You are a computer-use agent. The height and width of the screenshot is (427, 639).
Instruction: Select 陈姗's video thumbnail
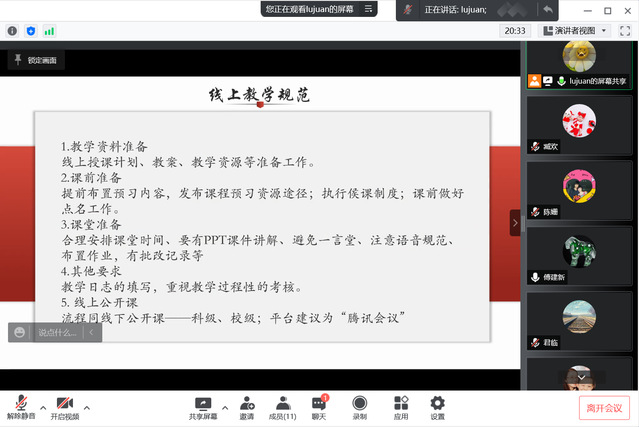pos(579,188)
